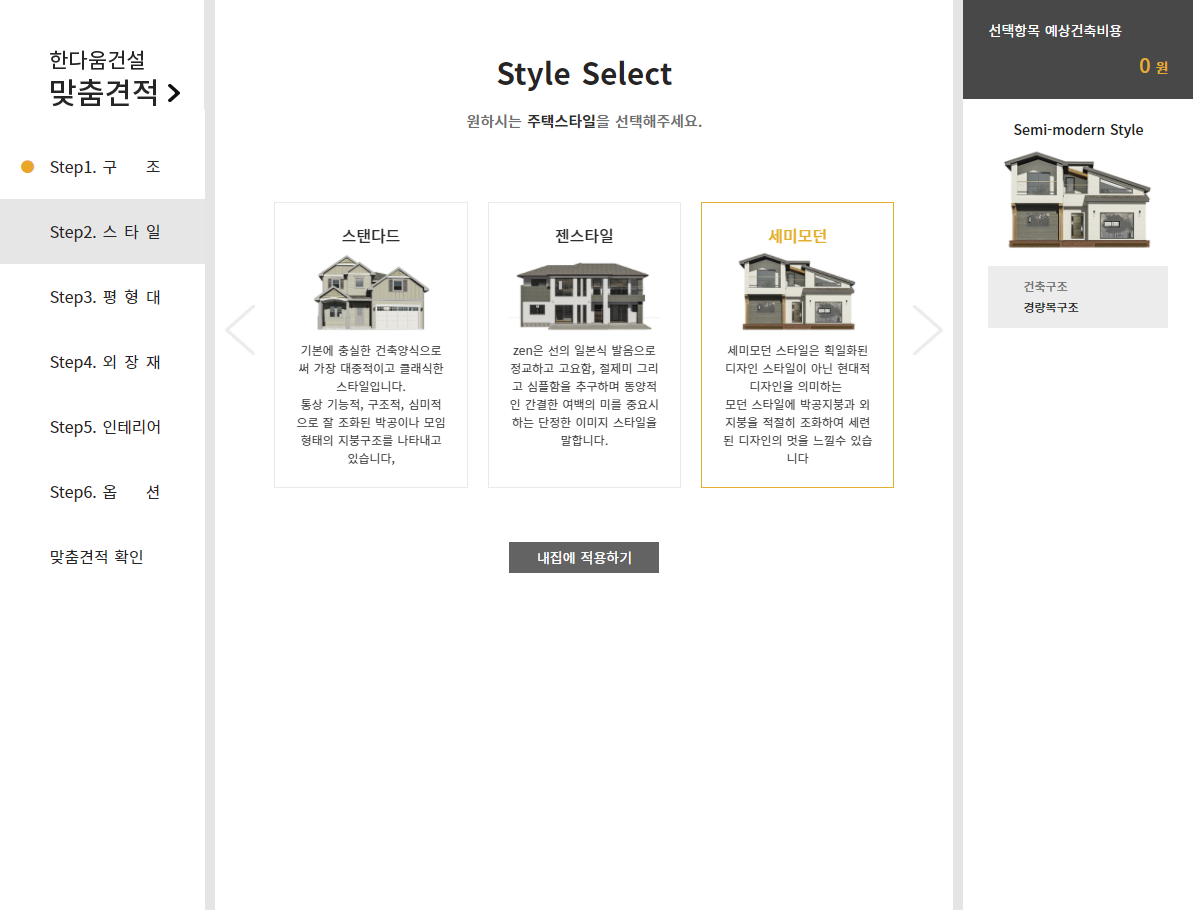Click the Zen style house image

click(x=584, y=296)
